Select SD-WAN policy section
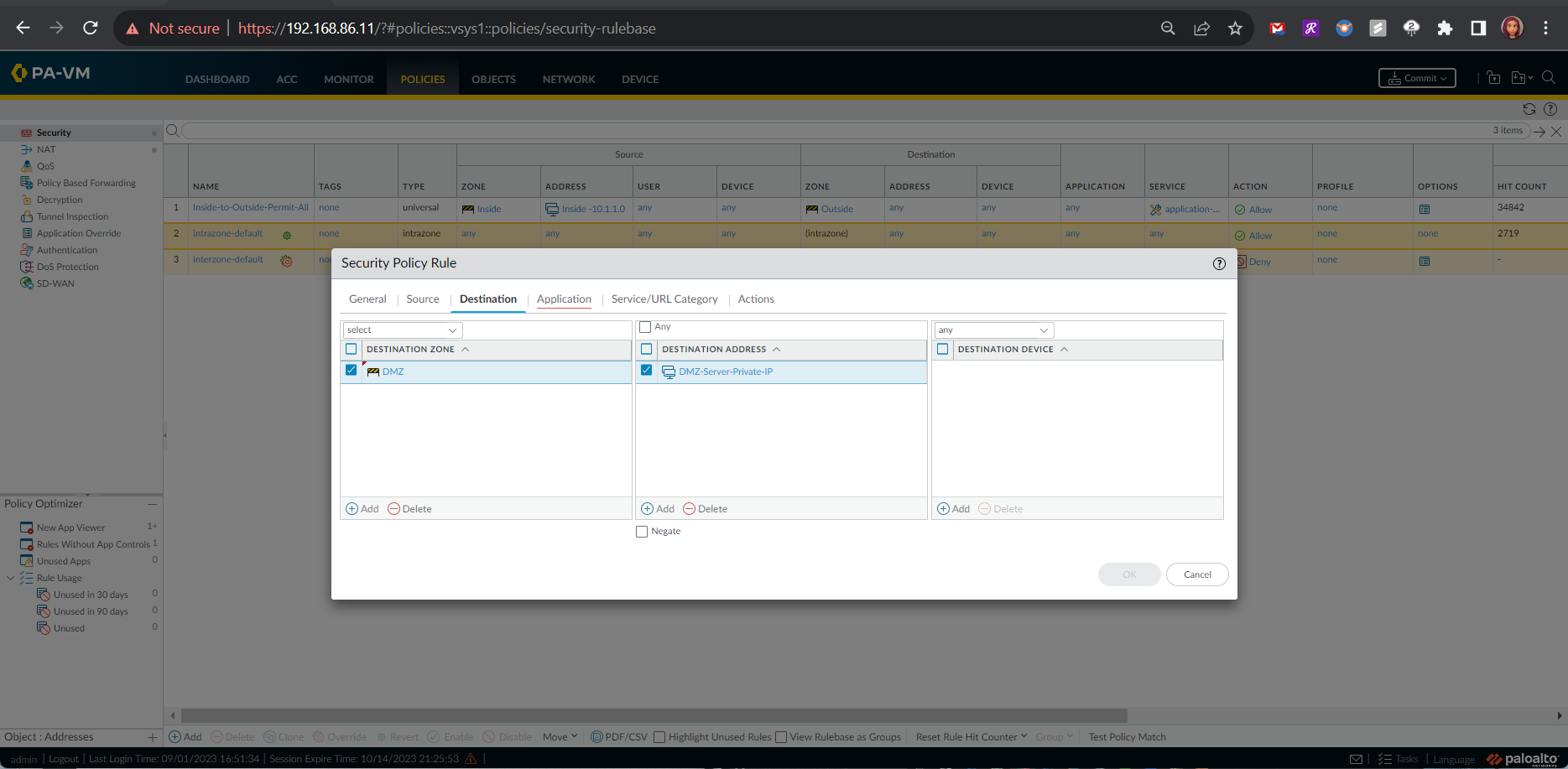This screenshot has width=1568, height=769. [x=57, y=283]
